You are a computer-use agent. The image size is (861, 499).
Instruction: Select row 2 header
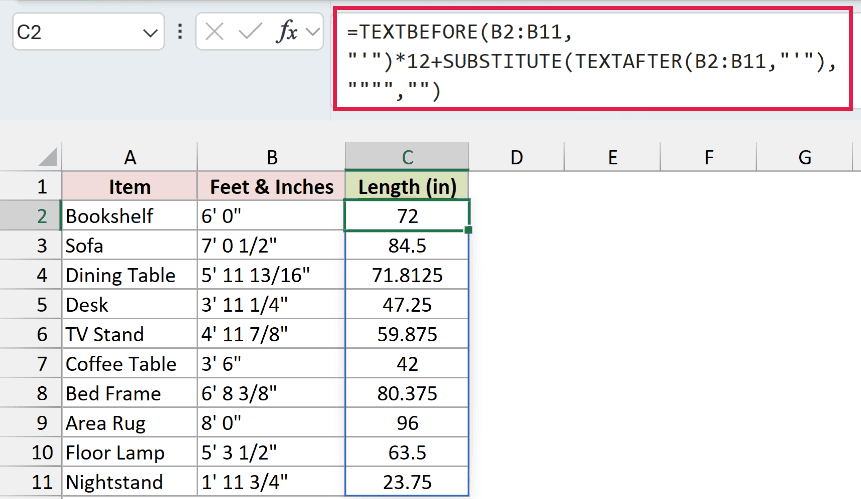click(31, 216)
